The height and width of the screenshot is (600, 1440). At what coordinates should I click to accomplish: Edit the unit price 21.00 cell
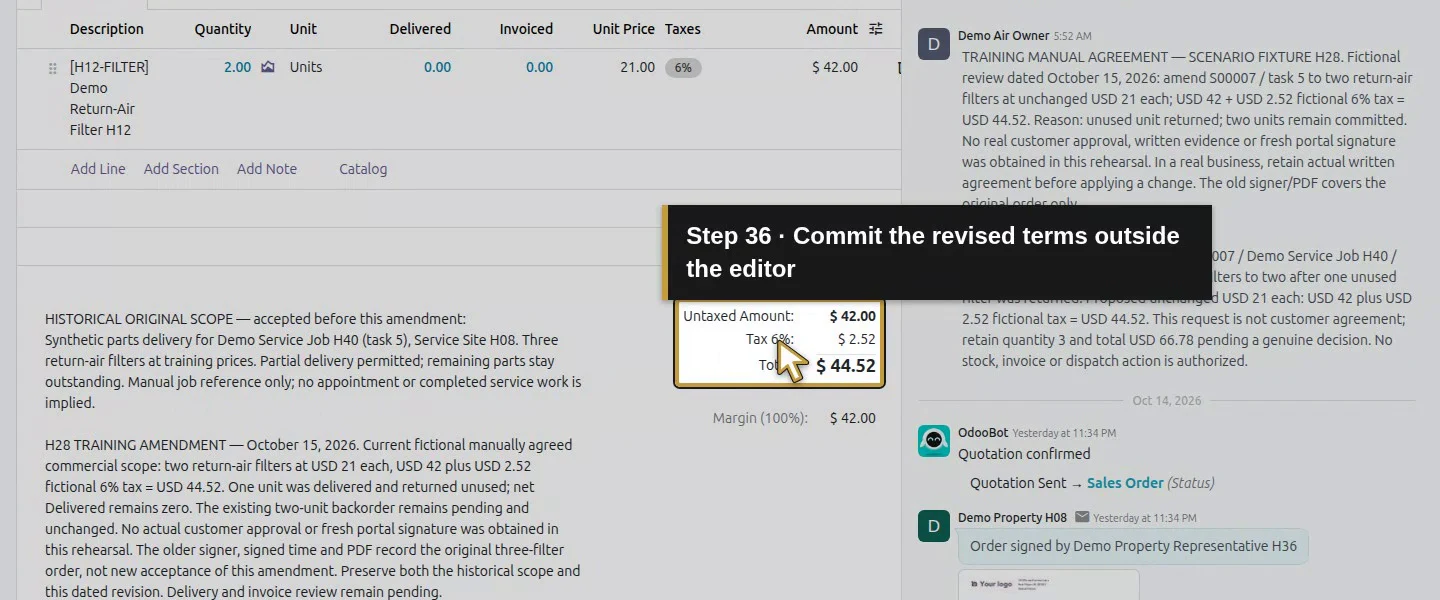tap(638, 67)
